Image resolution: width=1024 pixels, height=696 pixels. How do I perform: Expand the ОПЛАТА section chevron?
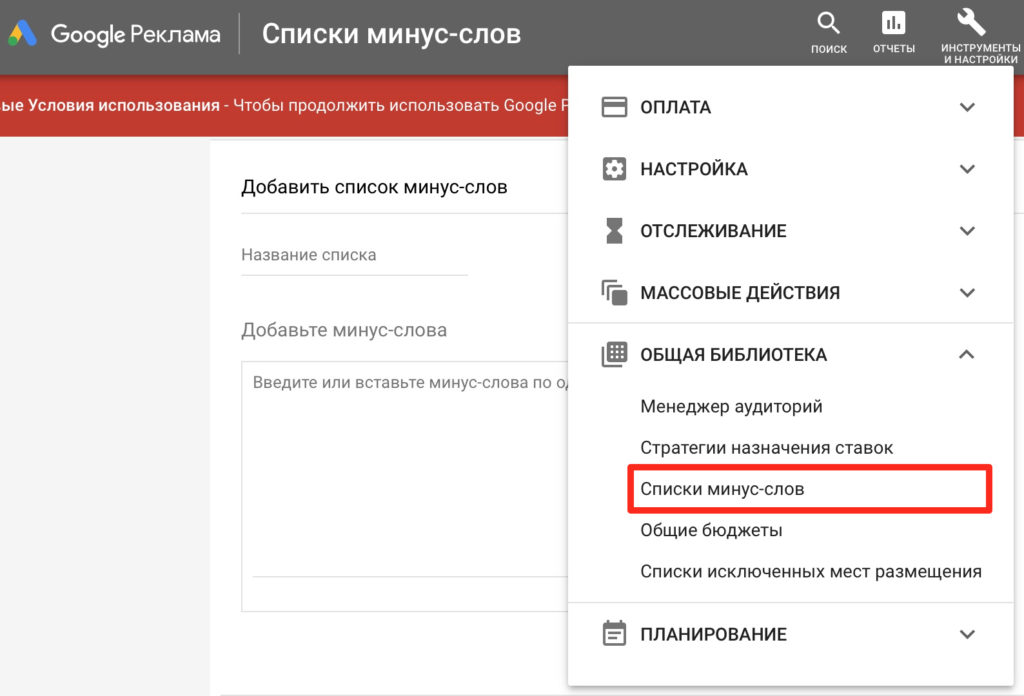pyautogui.click(x=967, y=107)
